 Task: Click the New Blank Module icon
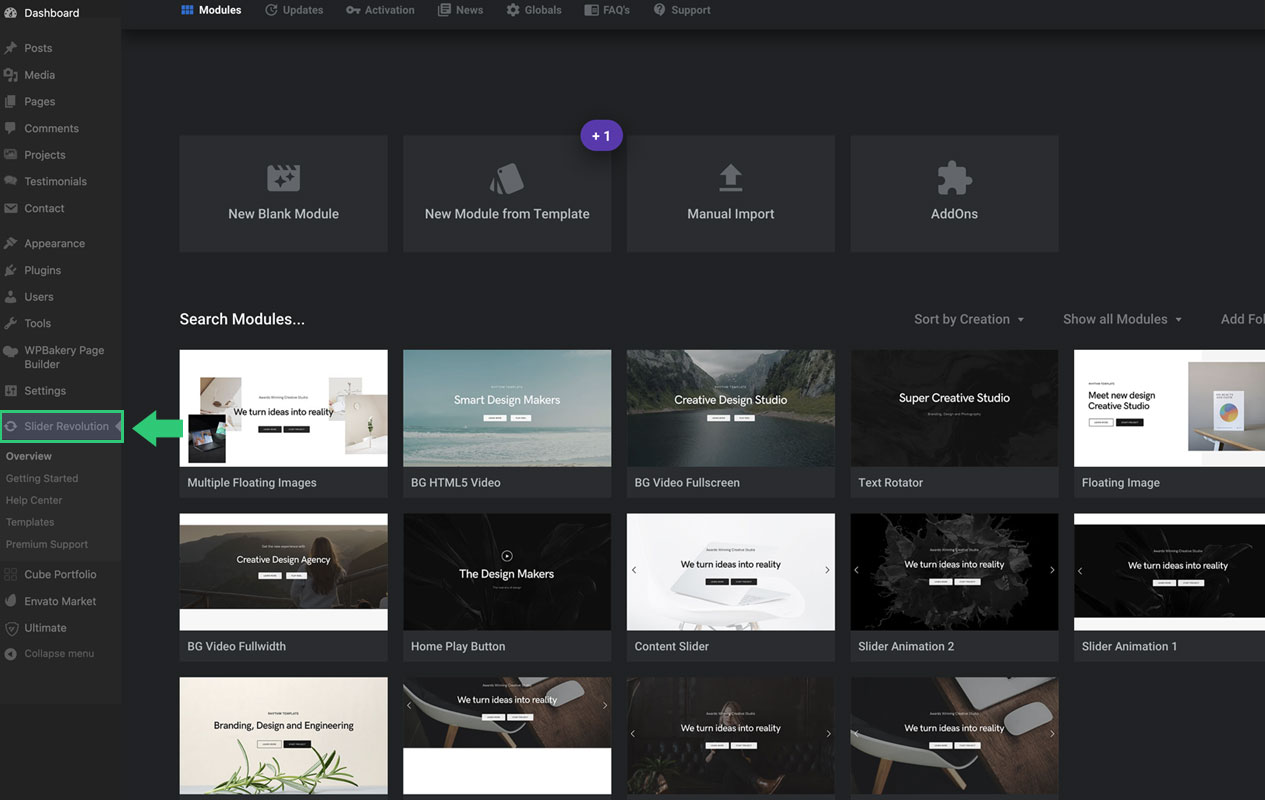click(283, 178)
